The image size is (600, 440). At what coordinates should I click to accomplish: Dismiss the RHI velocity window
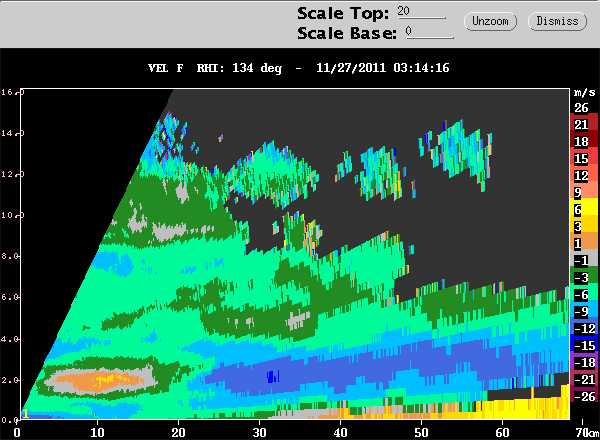[557, 21]
